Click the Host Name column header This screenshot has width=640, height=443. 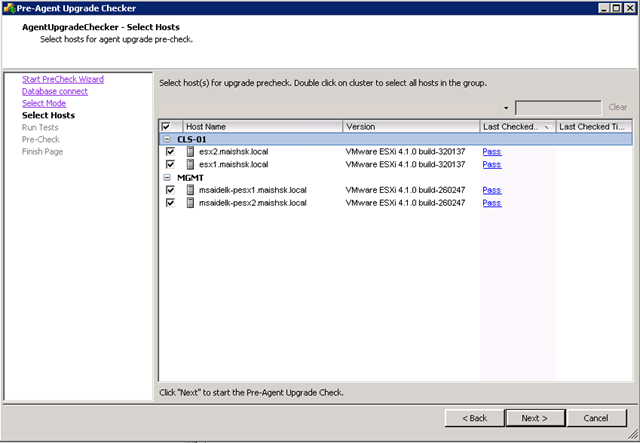click(x=263, y=127)
